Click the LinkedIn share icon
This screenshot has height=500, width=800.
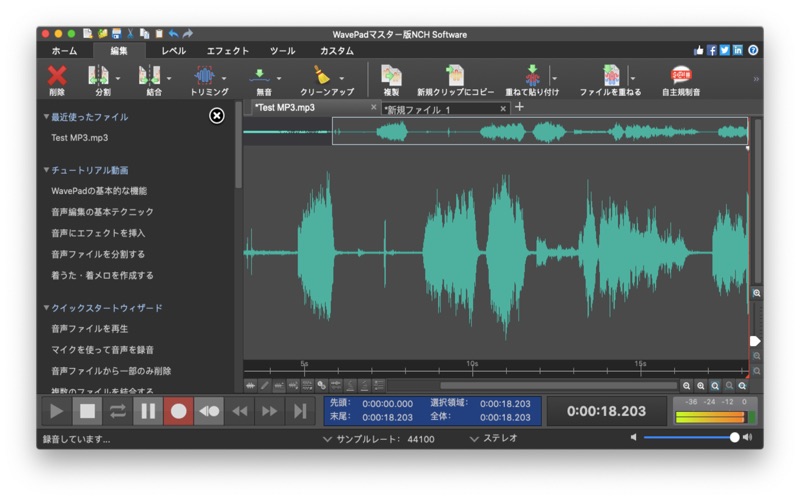(x=738, y=50)
